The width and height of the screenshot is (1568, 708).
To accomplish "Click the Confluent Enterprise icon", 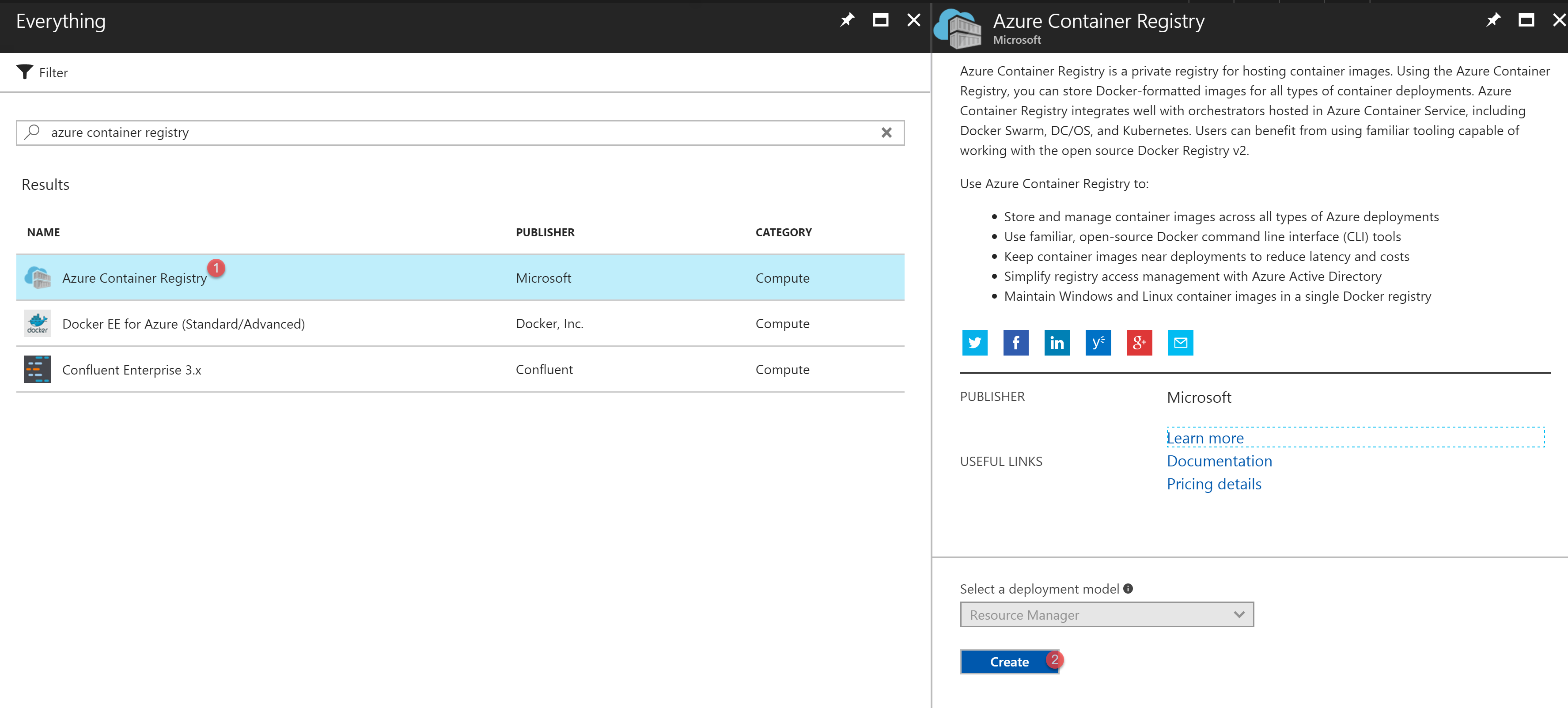I will 38,369.
